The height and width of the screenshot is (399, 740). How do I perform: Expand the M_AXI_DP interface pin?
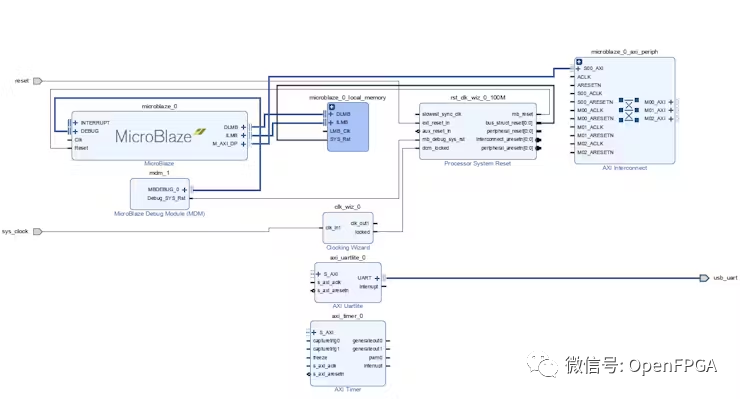point(244,144)
